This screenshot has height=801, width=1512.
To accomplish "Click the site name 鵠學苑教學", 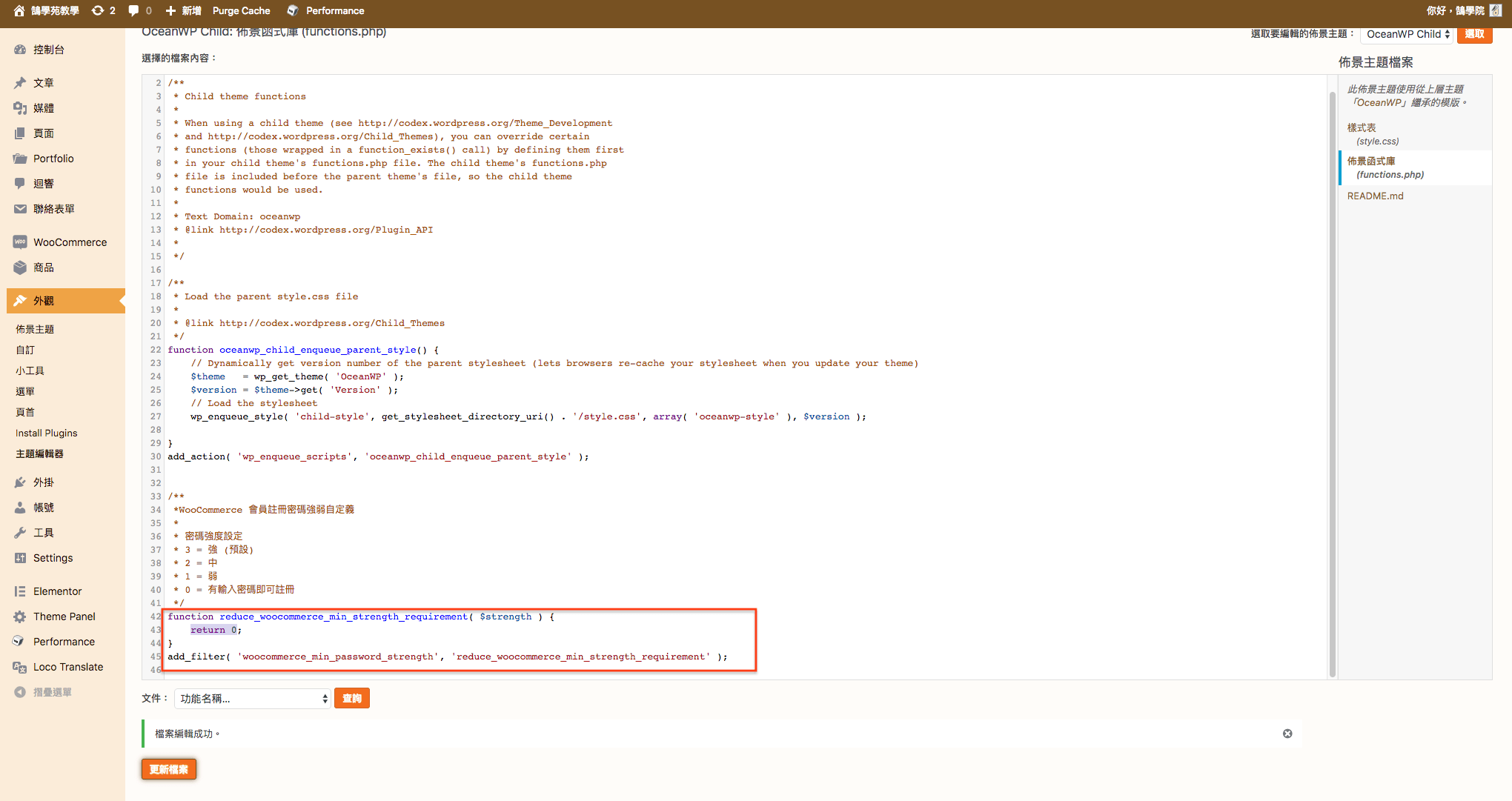I will click(x=55, y=10).
